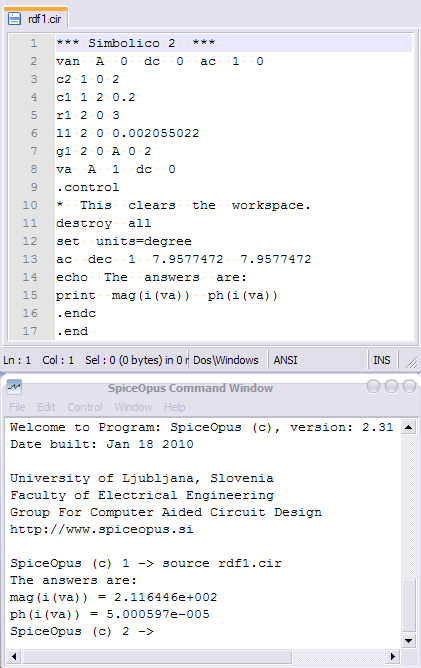Screen dimensions: 421x668
Task: Click the 'c1 1 2 0.2' line
Action: click(x=95, y=97)
